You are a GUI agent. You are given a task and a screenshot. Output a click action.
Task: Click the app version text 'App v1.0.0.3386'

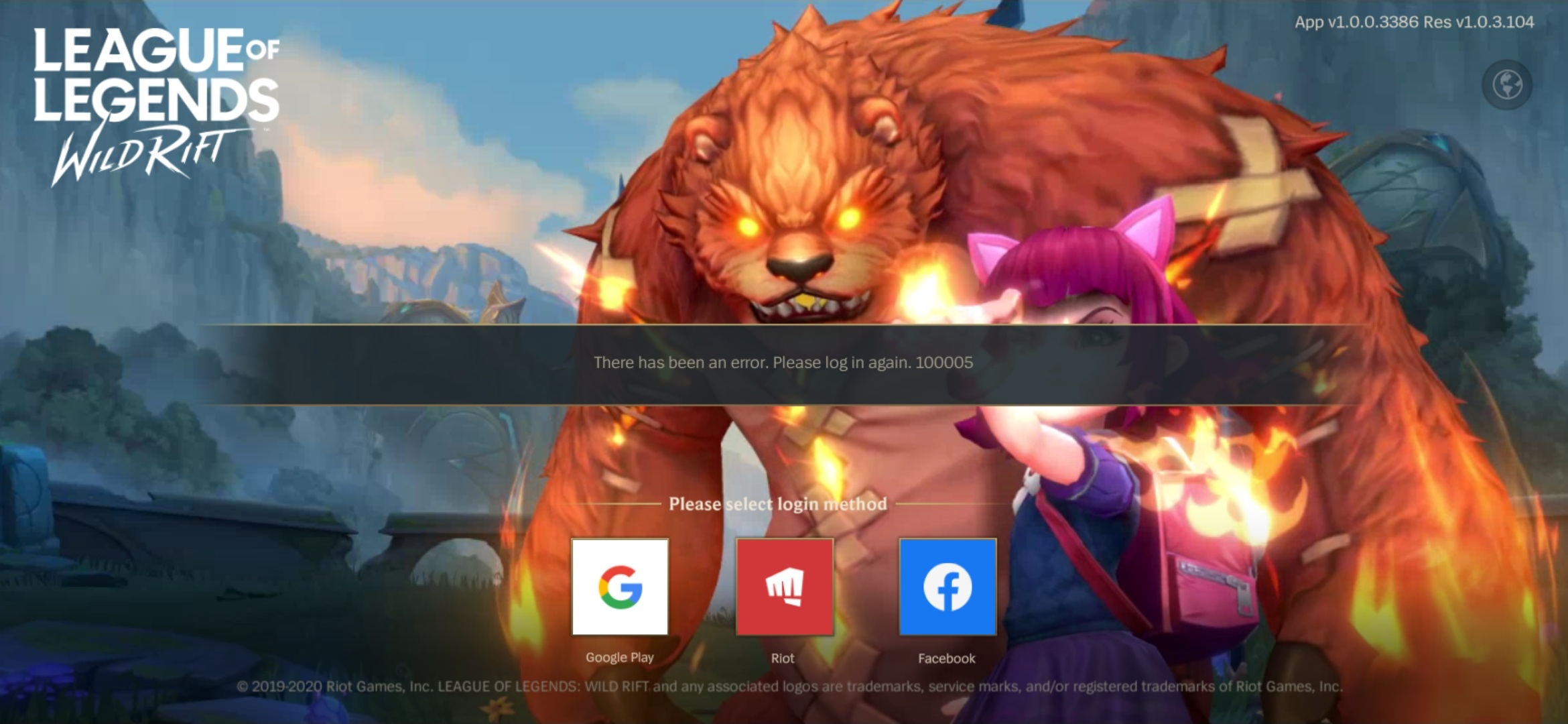coord(1357,22)
